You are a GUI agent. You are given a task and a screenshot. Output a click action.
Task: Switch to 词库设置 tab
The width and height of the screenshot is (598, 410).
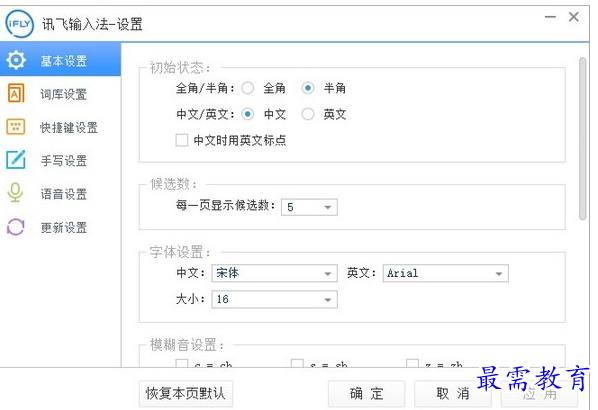point(60,94)
